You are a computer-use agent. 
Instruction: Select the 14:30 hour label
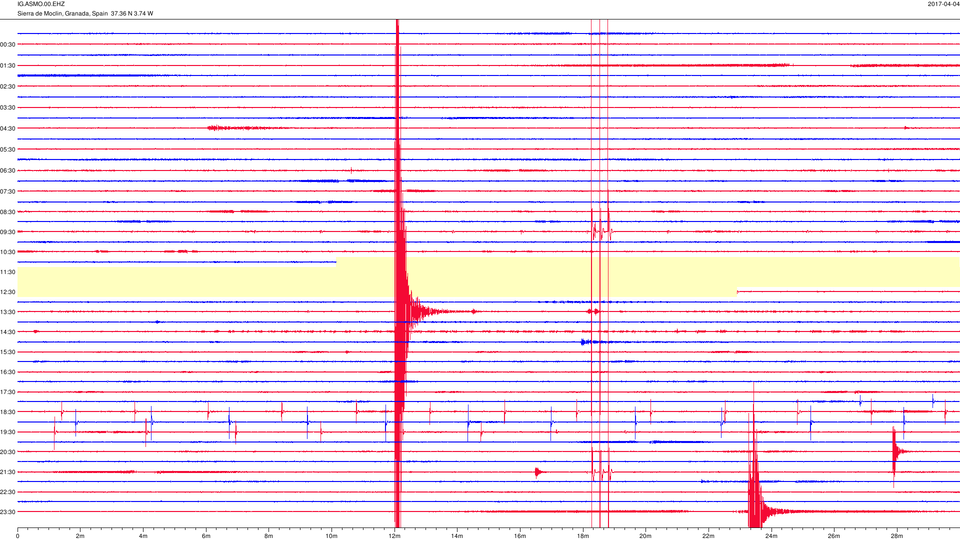[8, 332]
